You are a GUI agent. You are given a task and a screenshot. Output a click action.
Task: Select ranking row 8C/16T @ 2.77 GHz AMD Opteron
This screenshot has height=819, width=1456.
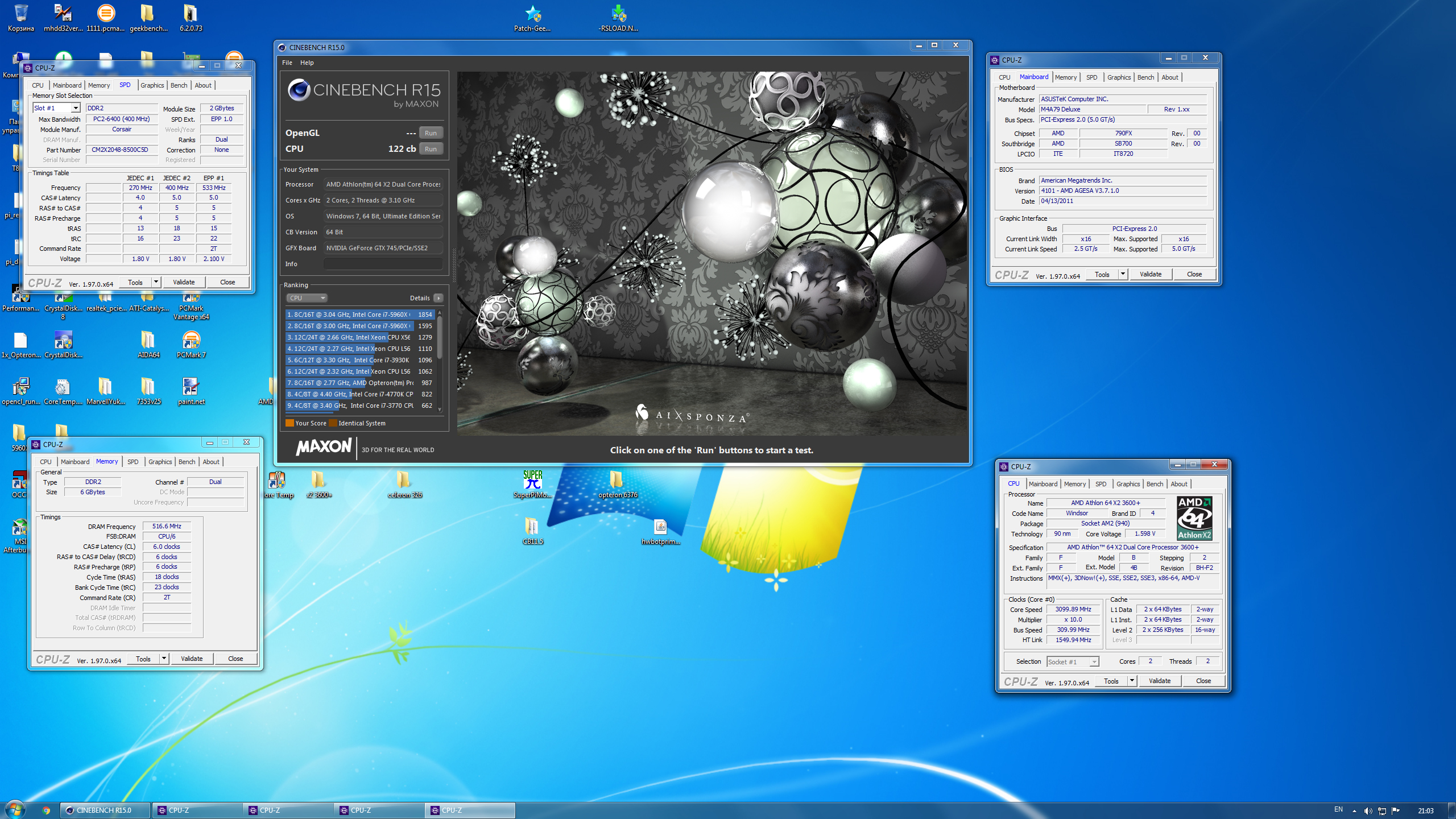point(359,383)
